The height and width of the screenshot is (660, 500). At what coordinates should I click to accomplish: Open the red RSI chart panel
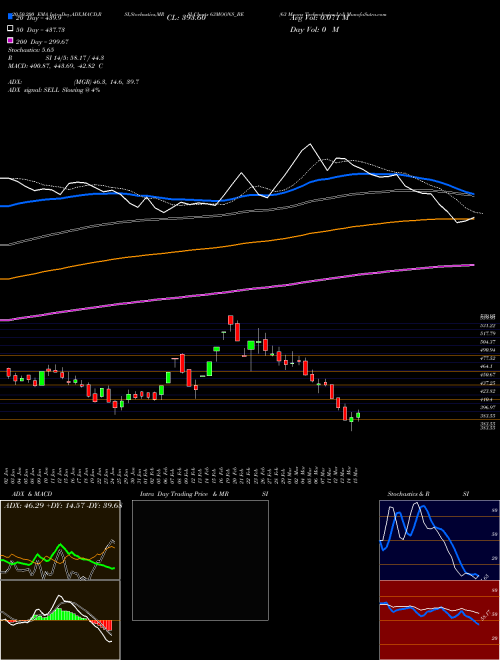coord(439,620)
